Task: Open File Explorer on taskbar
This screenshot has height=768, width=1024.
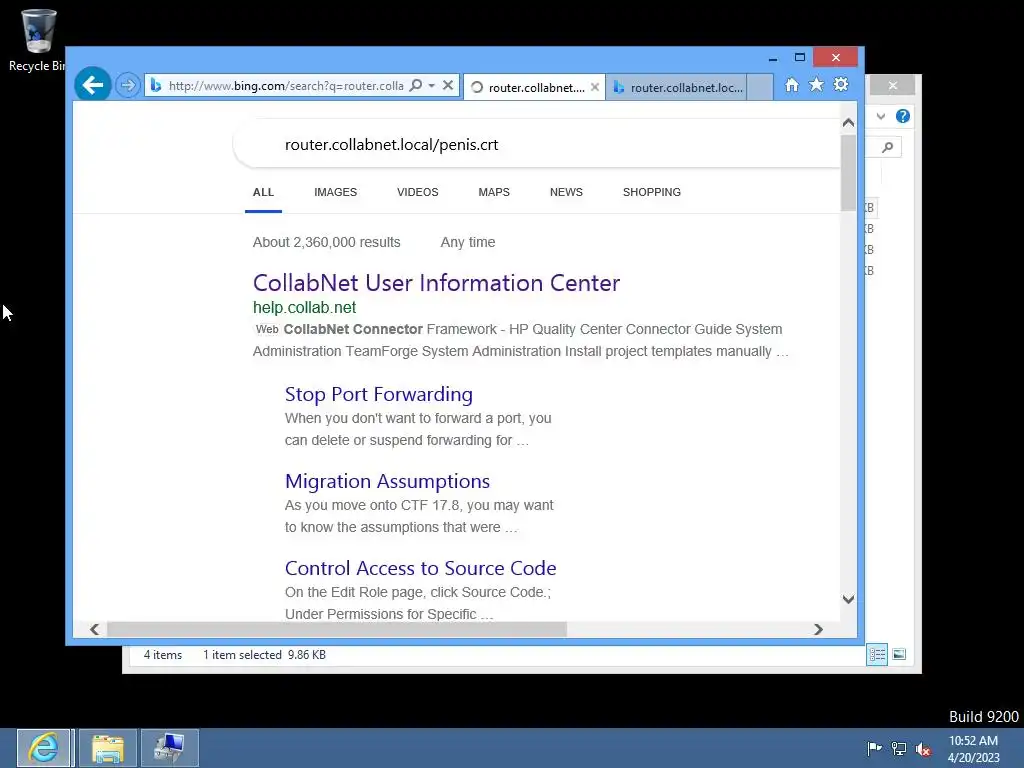Action: point(108,748)
